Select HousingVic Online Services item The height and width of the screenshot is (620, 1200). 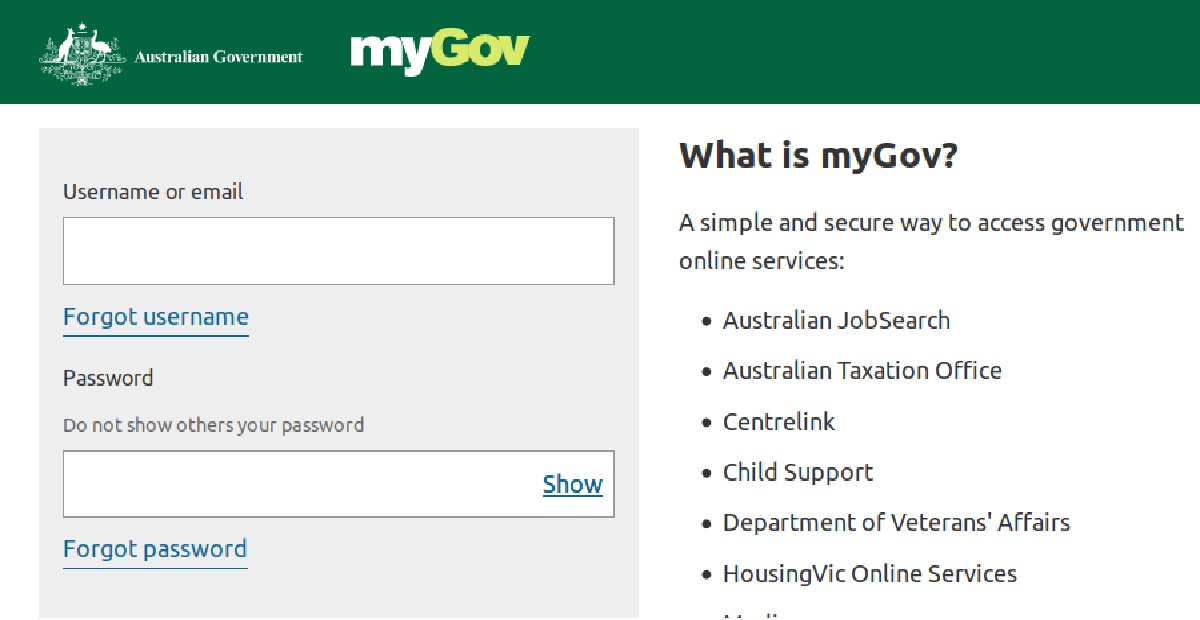pos(870,574)
